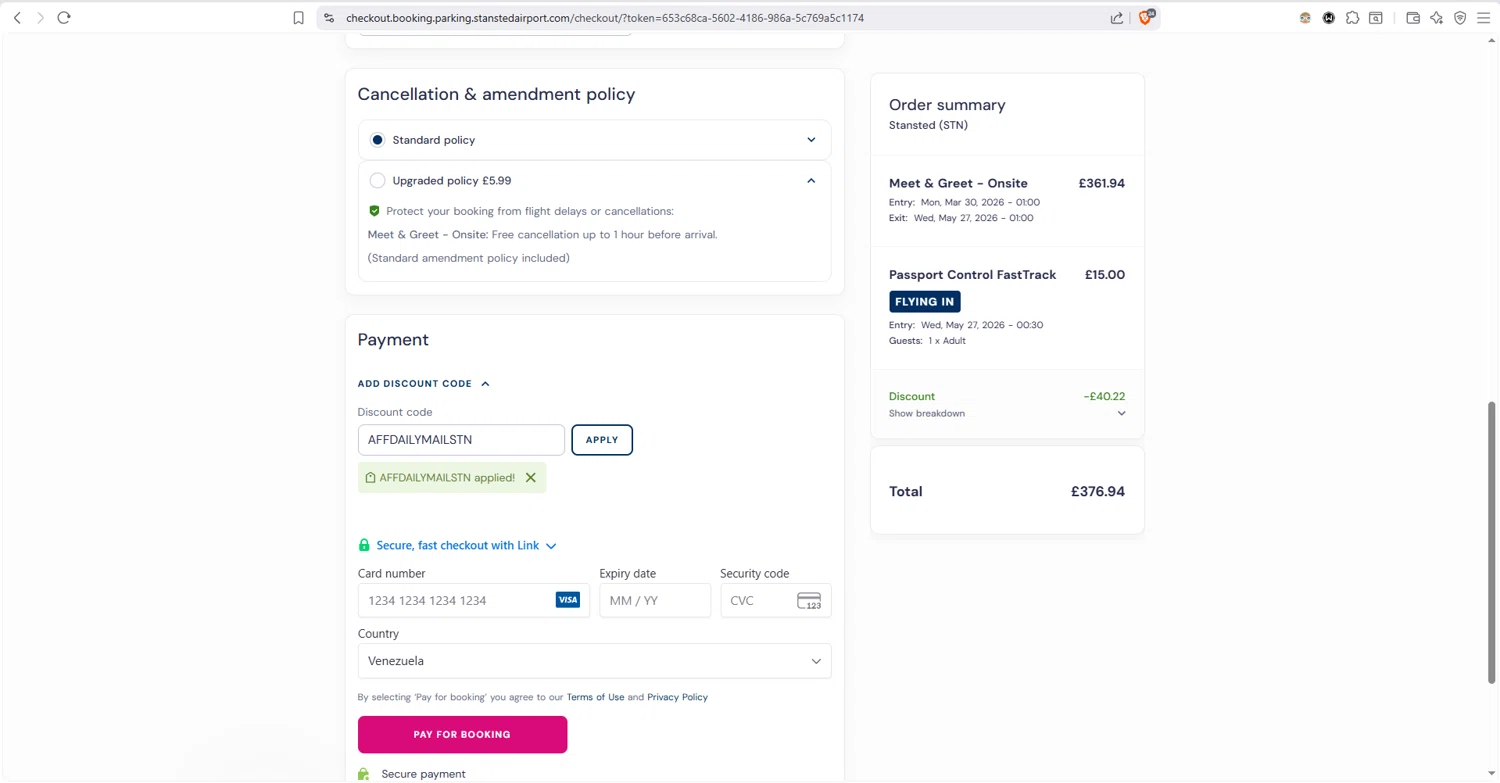Viewport: 1500px width, 783px height.
Task: Share this page via share icon
Action: 1117,18
